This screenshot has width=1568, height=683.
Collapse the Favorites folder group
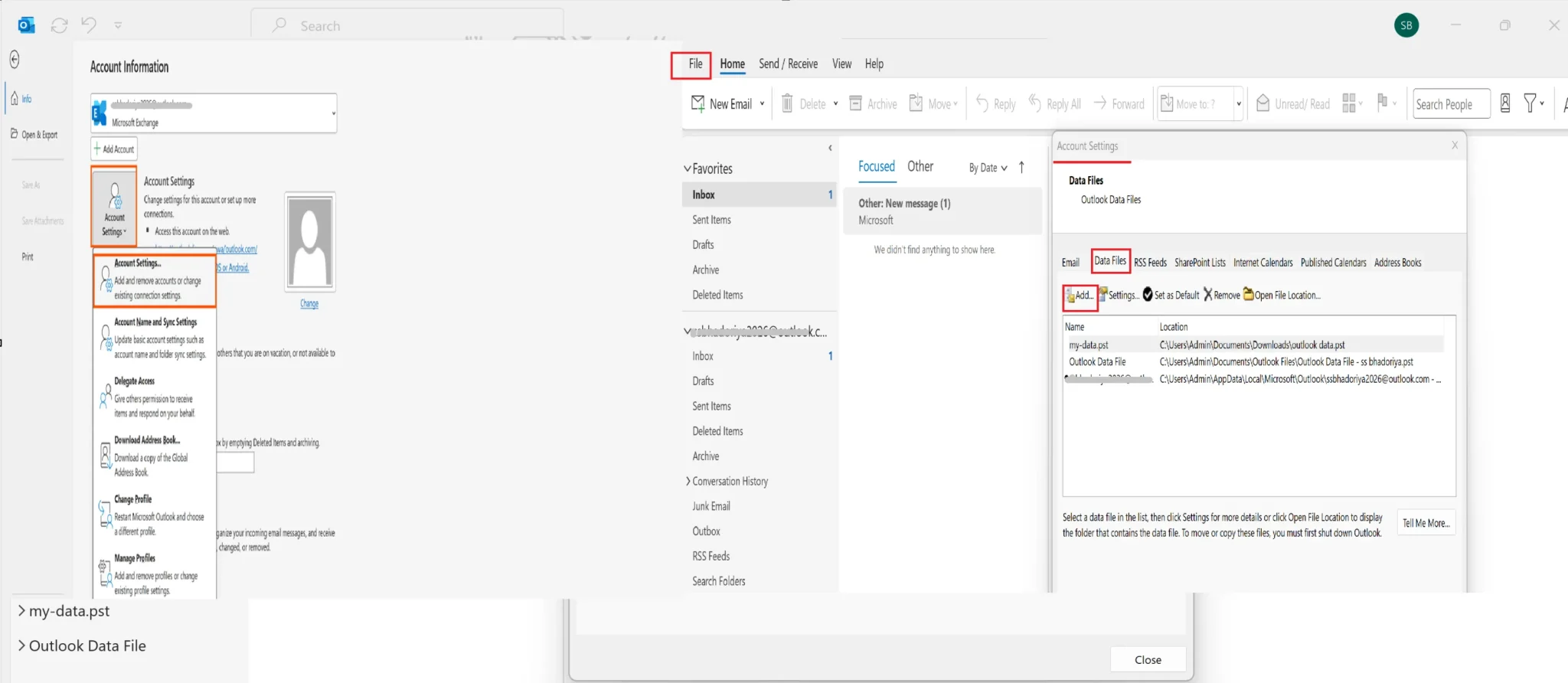(687, 168)
